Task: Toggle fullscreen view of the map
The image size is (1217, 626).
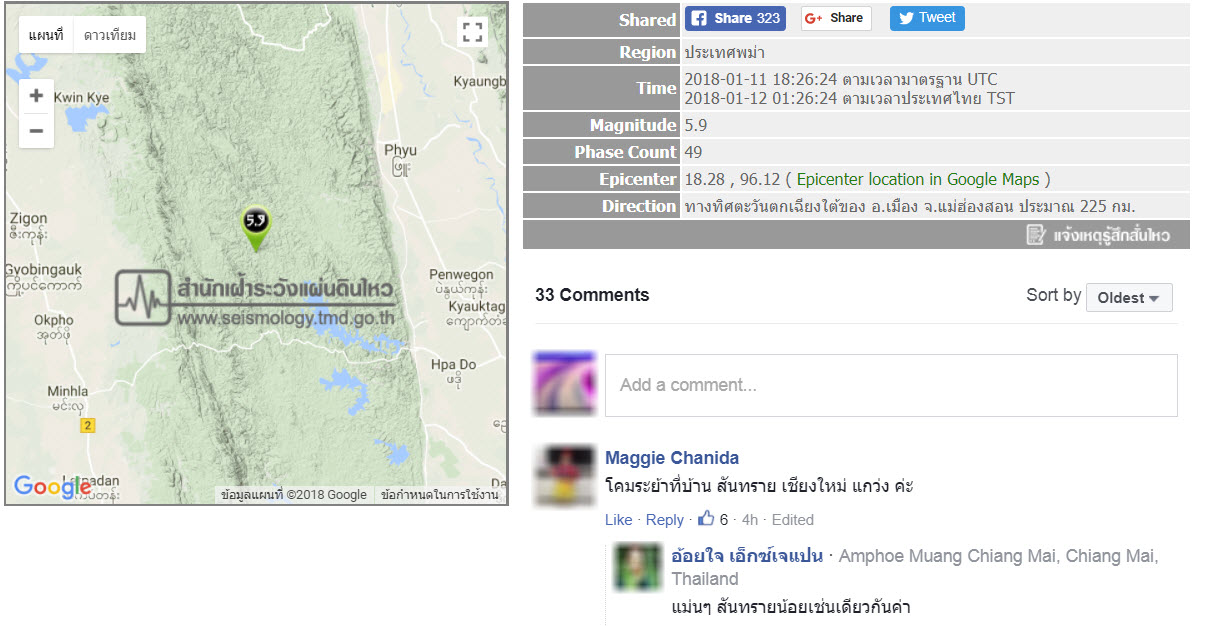Action: click(x=472, y=31)
